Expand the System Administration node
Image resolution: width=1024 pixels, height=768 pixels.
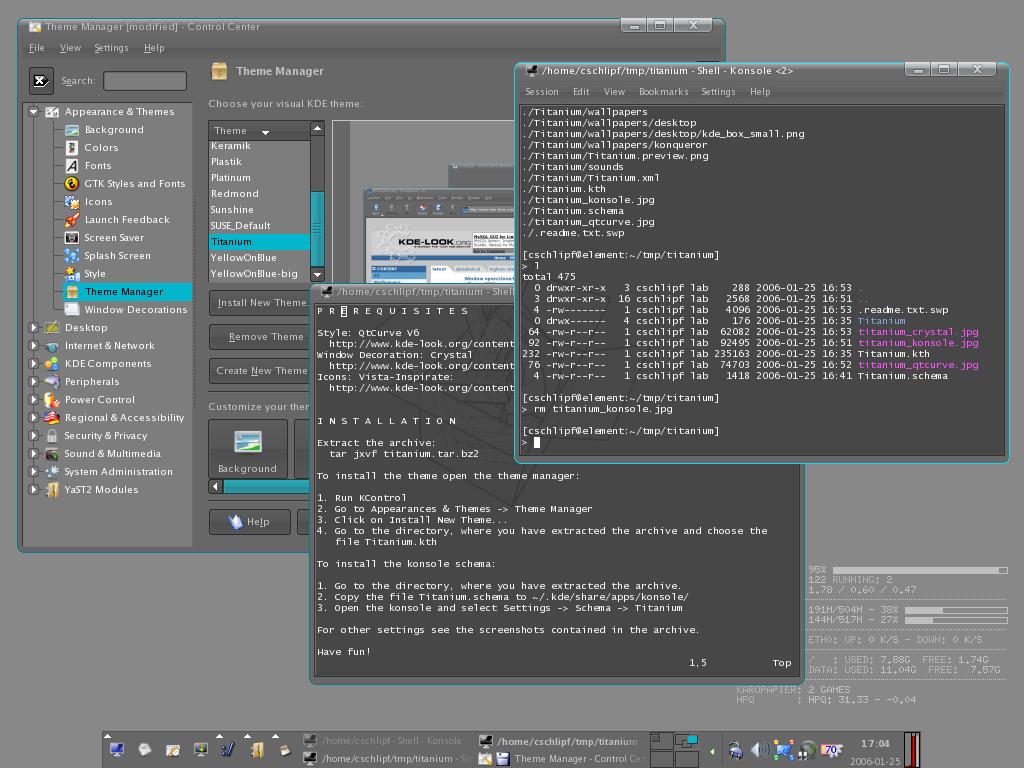coord(33,471)
